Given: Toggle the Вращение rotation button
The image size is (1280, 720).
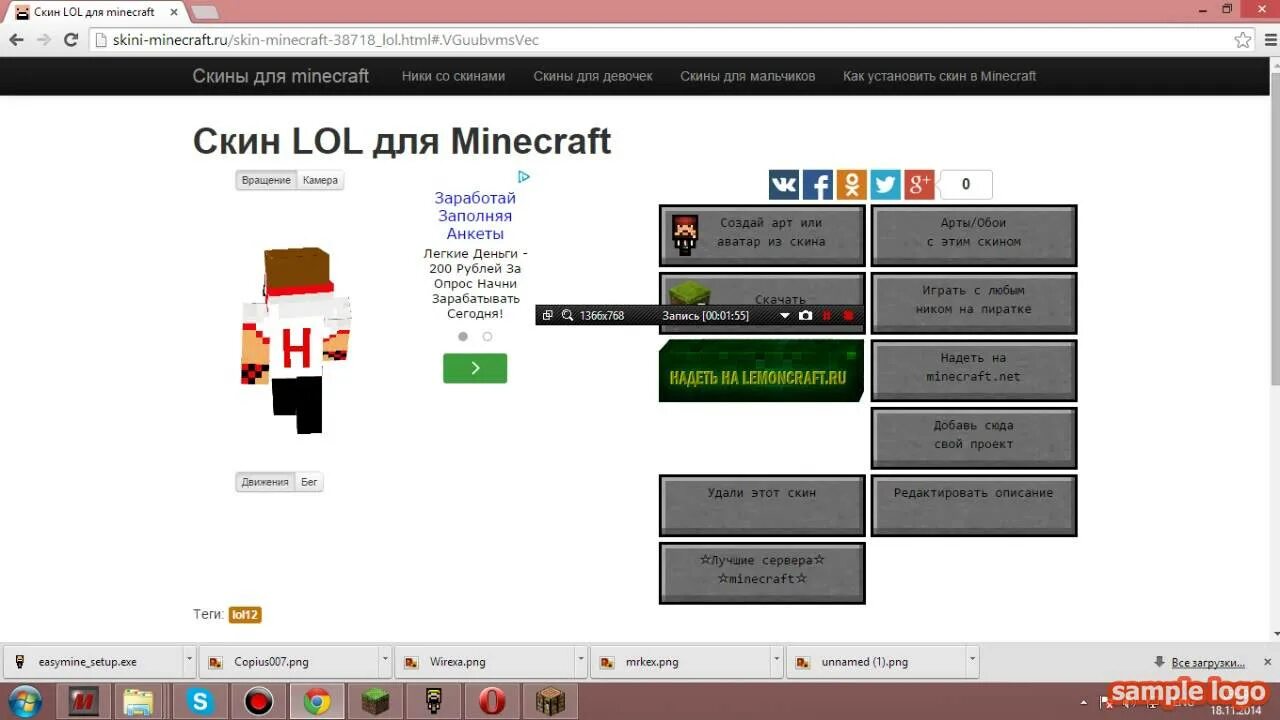Looking at the screenshot, I should pyautogui.click(x=266, y=180).
